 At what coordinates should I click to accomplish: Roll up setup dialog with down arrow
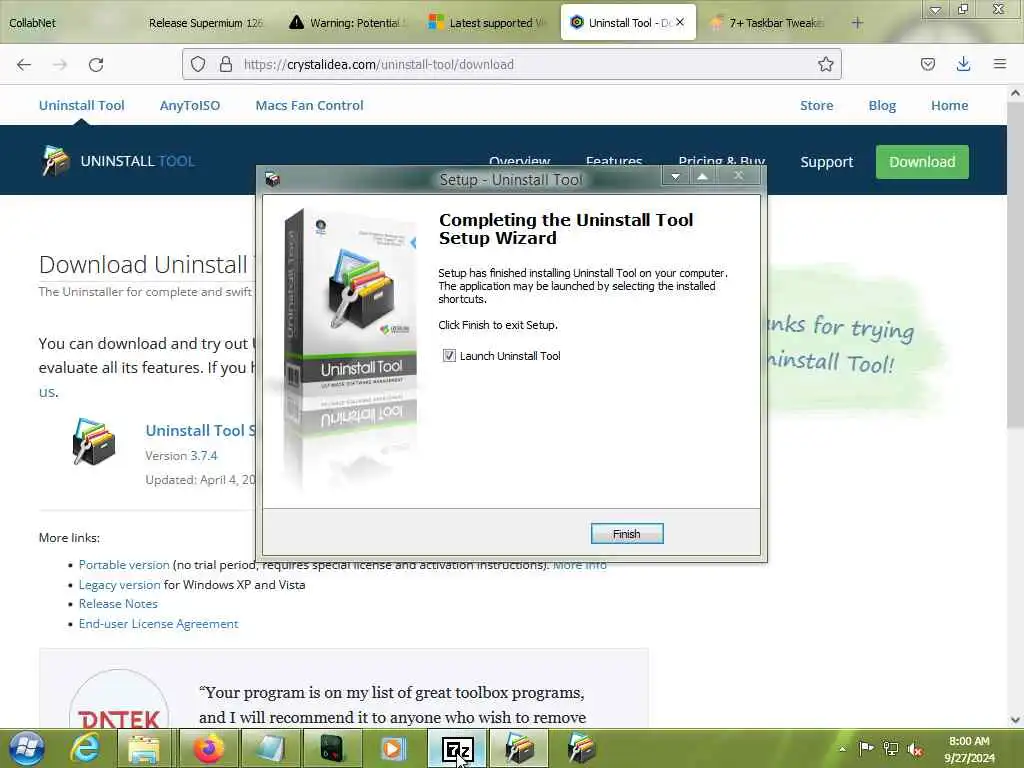coord(675,176)
